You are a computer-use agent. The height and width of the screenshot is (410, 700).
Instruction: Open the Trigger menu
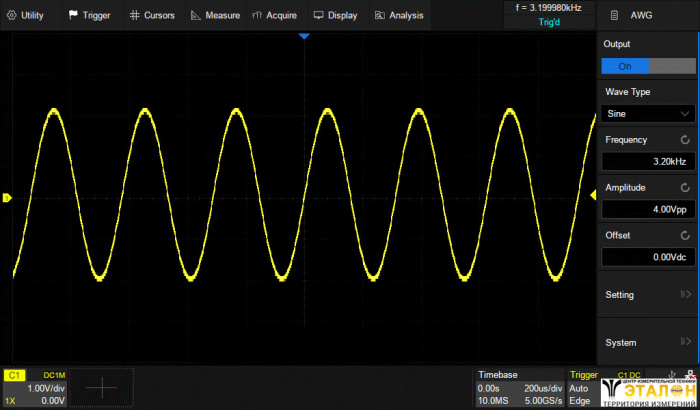click(x=89, y=15)
